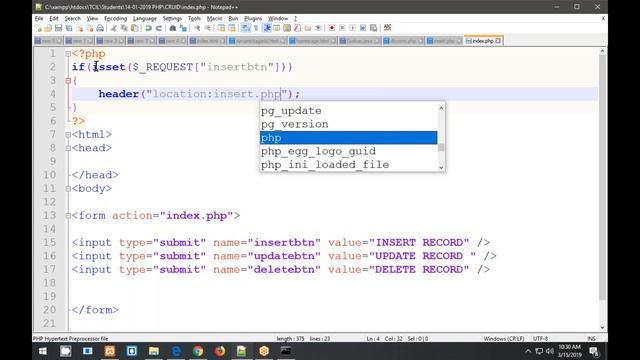Click the editor vertical scrollbar thumb

602,178
